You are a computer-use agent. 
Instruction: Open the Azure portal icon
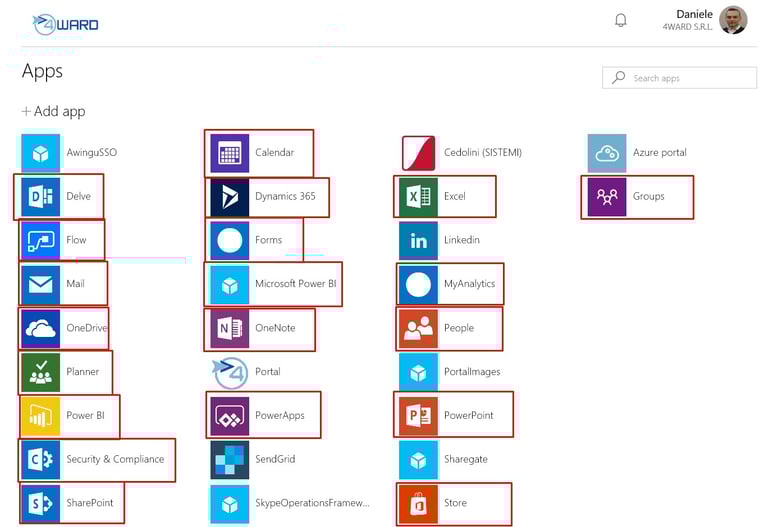(x=607, y=153)
